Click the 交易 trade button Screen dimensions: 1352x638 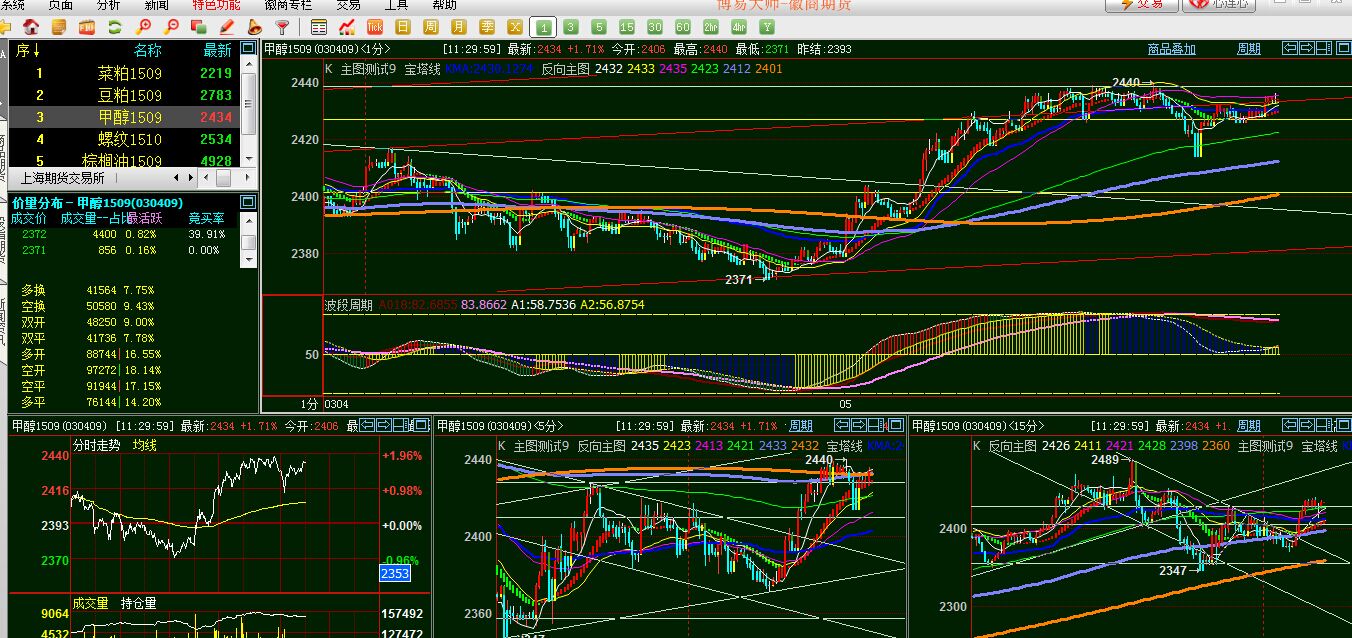pyautogui.click(x=1141, y=5)
